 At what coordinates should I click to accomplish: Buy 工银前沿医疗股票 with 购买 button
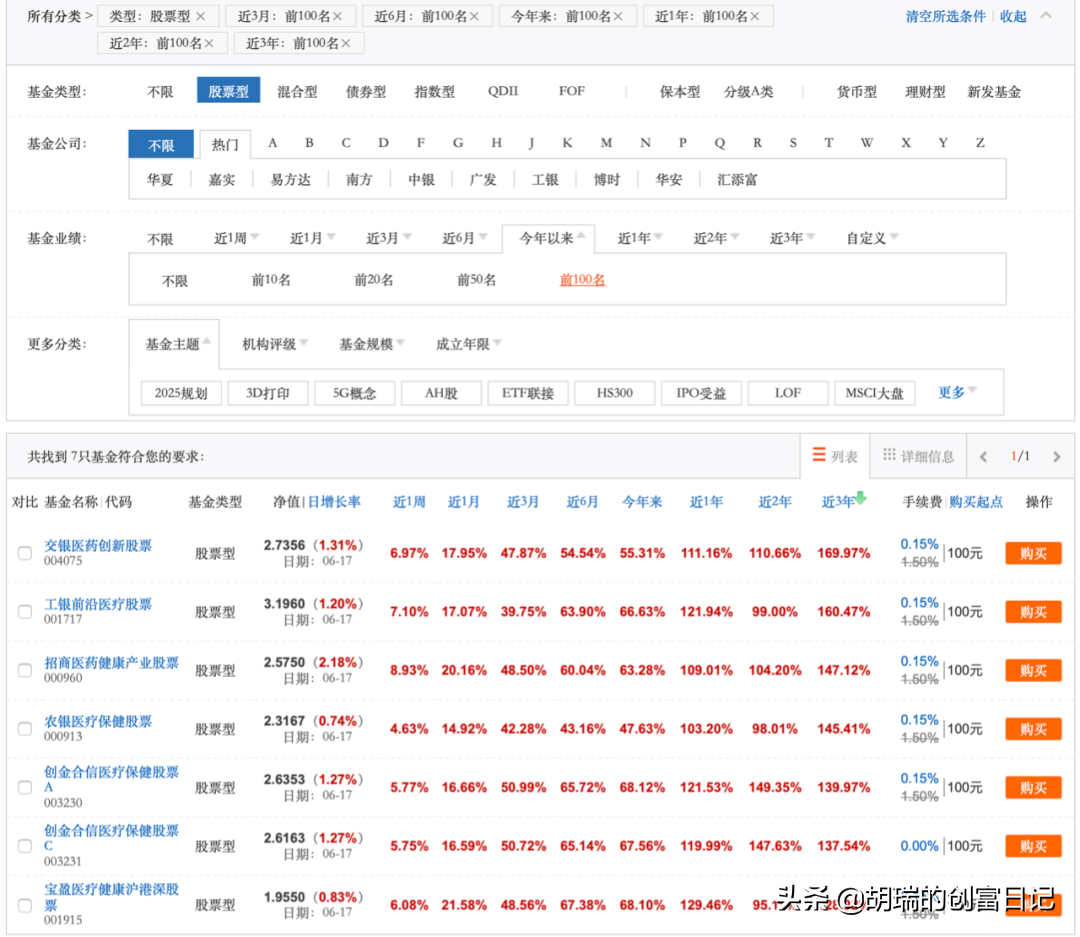point(1033,612)
